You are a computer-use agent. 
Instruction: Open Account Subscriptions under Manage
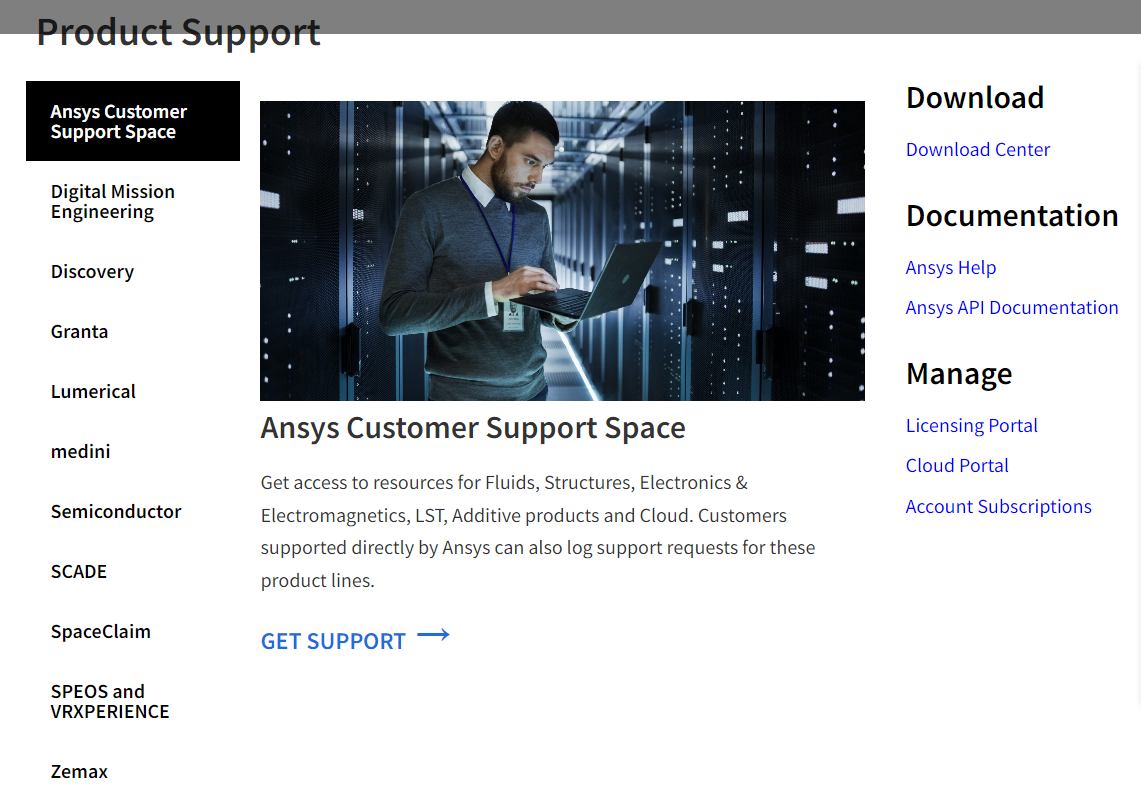(x=998, y=507)
